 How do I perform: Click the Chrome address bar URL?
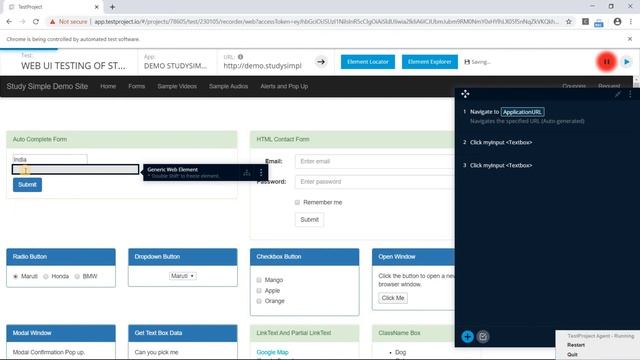327,22
